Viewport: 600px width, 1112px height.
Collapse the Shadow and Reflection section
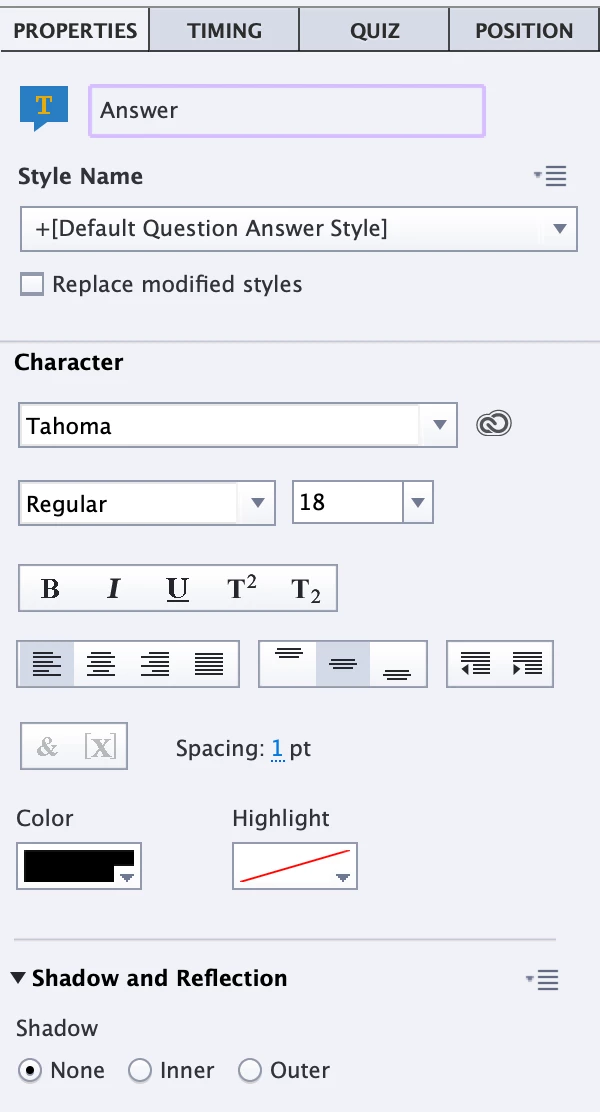coord(18,978)
